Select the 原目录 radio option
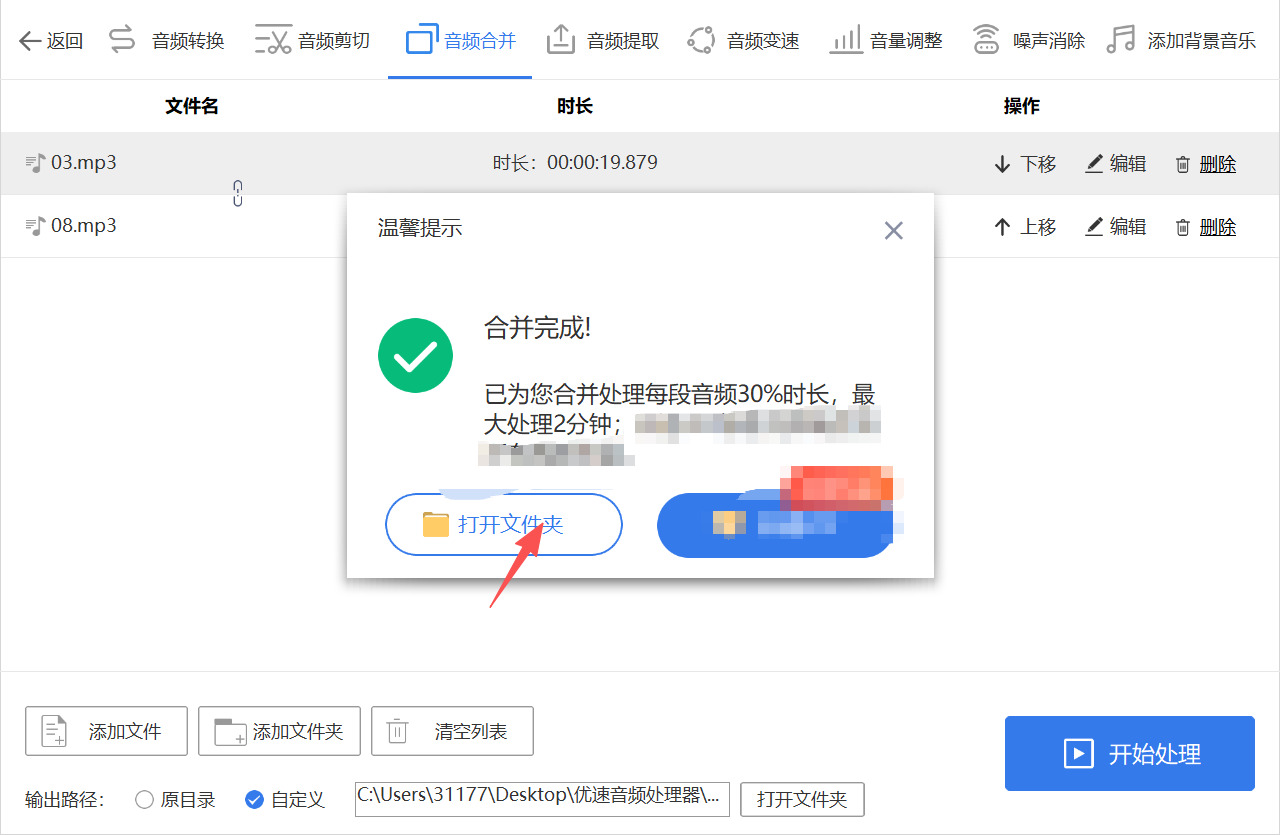The image size is (1280, 835). 175,800
